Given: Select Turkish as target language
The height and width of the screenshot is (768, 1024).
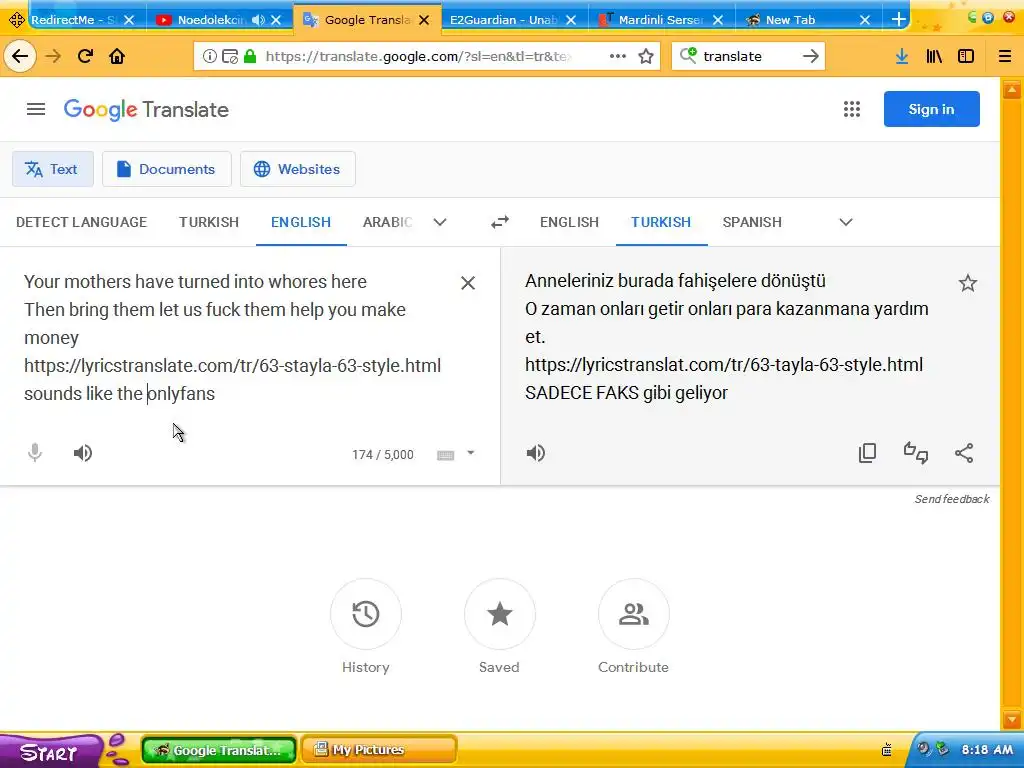Looking at the screenshot, I should [x=661, y=223].
